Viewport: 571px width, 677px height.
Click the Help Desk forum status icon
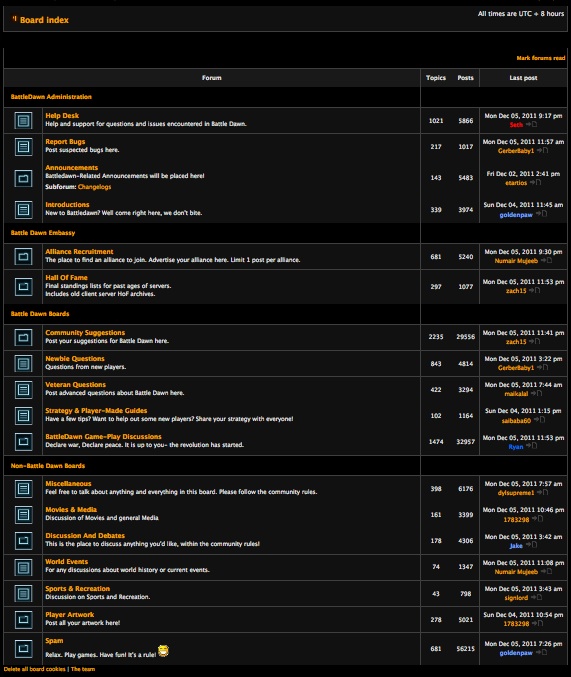(x=23, y=120)
